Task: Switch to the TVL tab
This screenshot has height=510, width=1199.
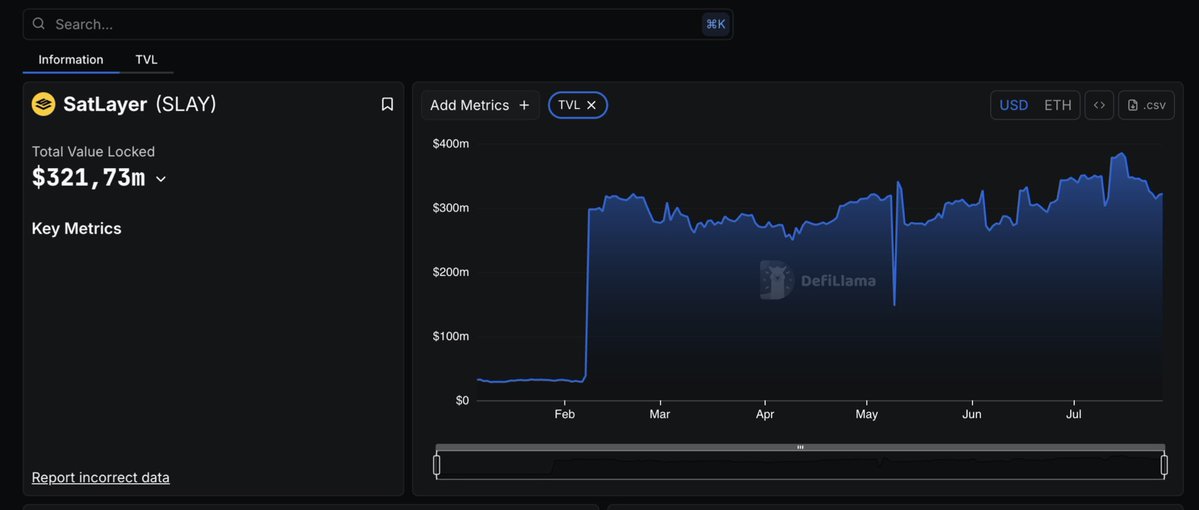Action: coord(146,60)
